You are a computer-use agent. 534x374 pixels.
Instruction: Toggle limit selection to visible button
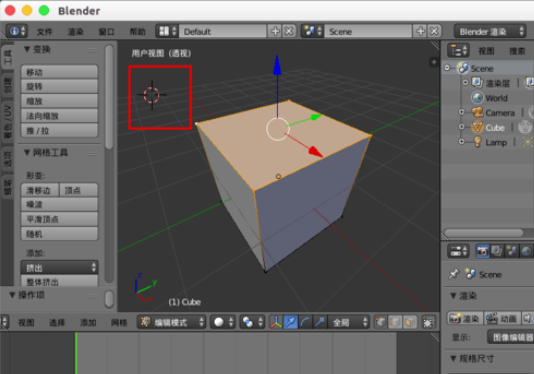pos(428,322)
